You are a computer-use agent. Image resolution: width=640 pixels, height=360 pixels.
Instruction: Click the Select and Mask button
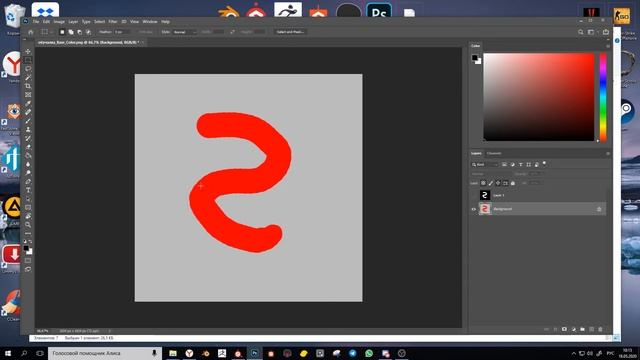point(290,32)
